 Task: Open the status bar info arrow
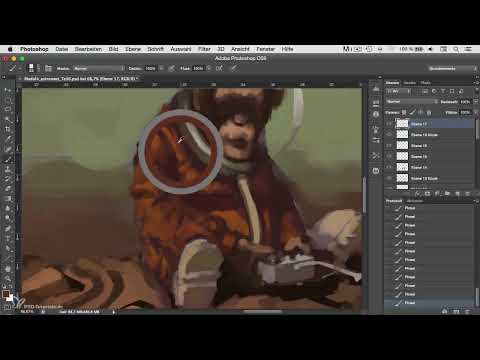point(114,312)
